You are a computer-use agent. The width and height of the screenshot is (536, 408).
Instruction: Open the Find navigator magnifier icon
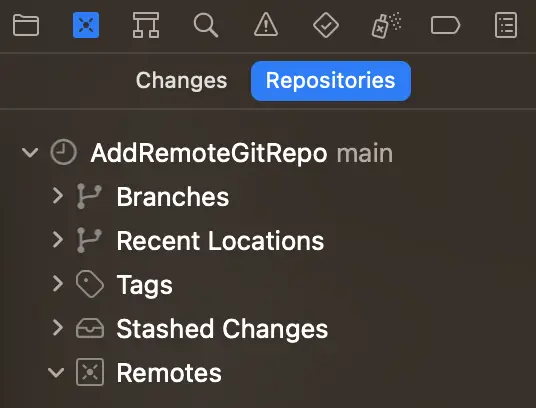click(206, 25)
